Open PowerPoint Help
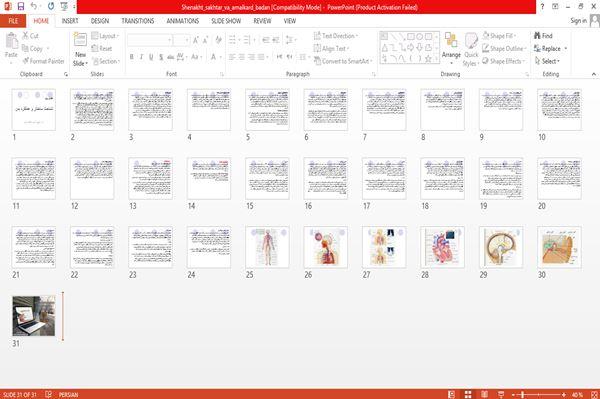Screen dimensions: 600x399 pyautogui.click(x=542, y=7)
